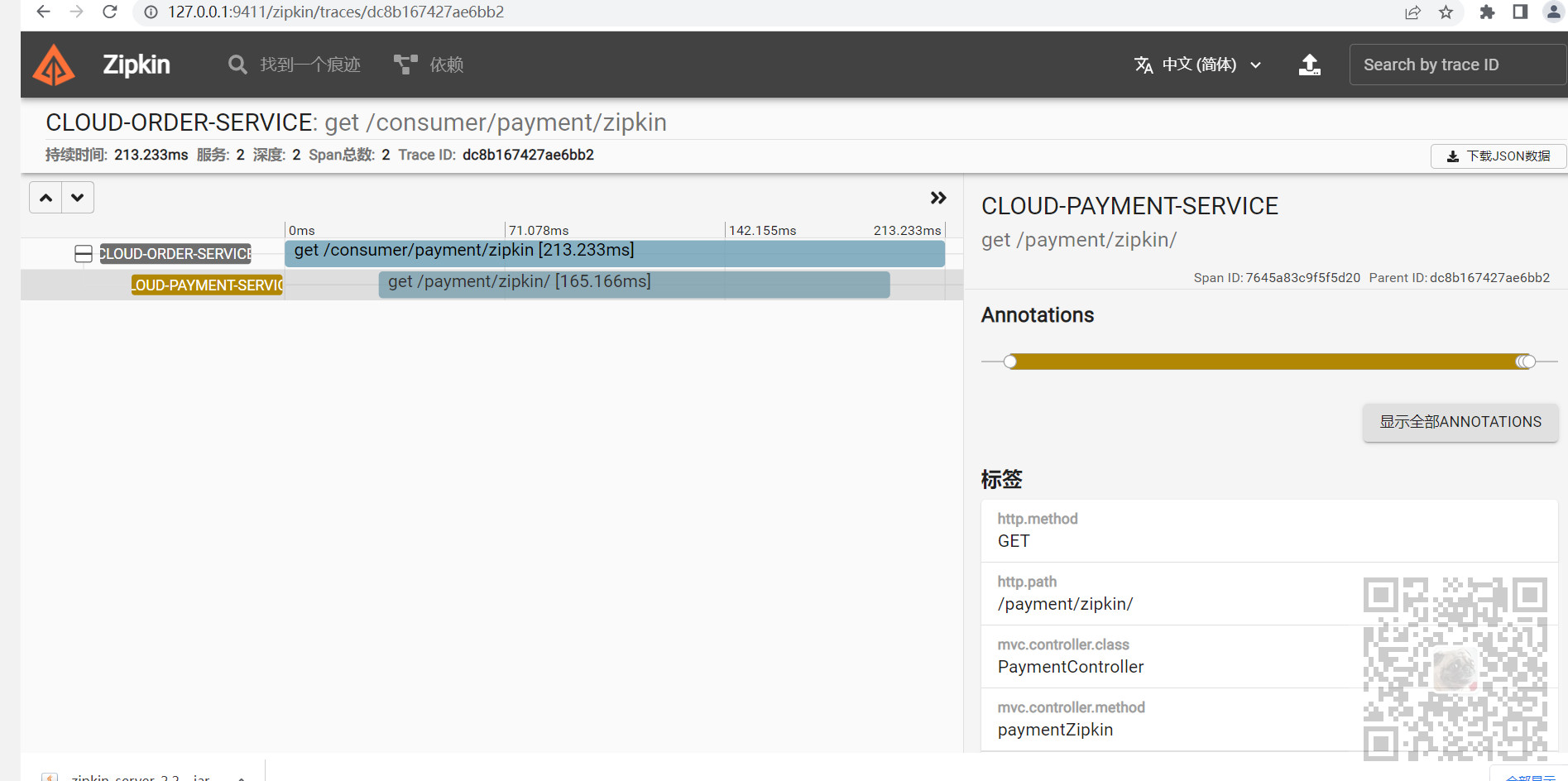
Task: Collapse the CLOUD-ORDER-SERVICE tree node
Action: pyautogui.click(x=84, y=254)
